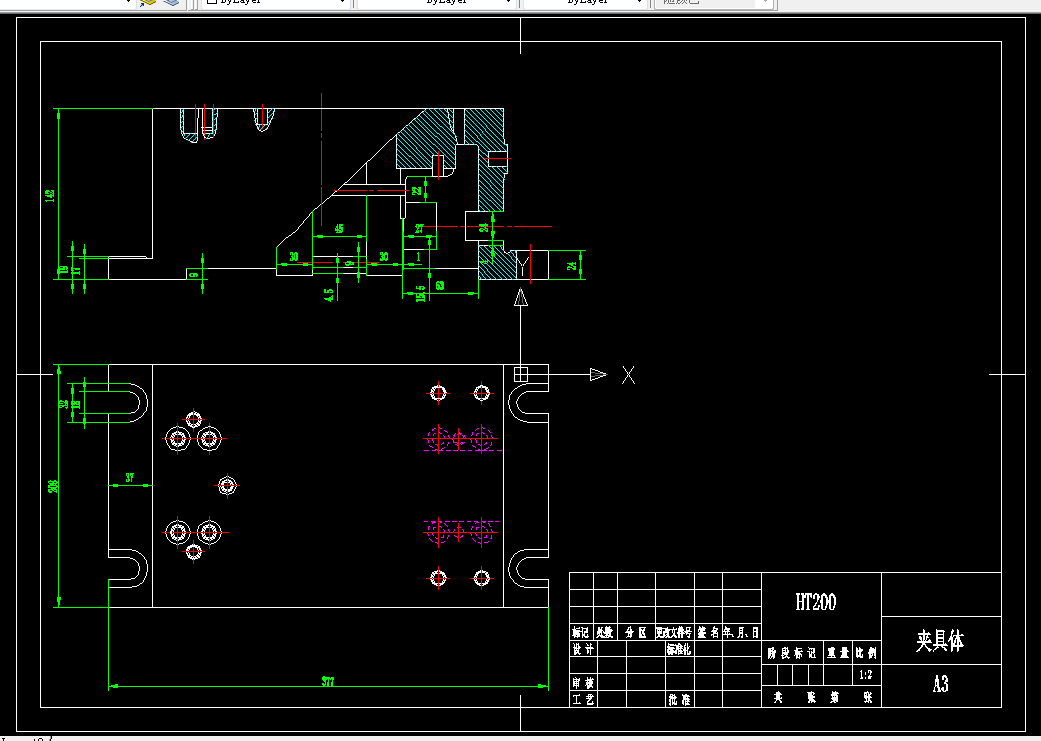The width and height of the screenshot is (1041, 741).
Task: Select the 4.5 dimension text
Action: (329, 295)
